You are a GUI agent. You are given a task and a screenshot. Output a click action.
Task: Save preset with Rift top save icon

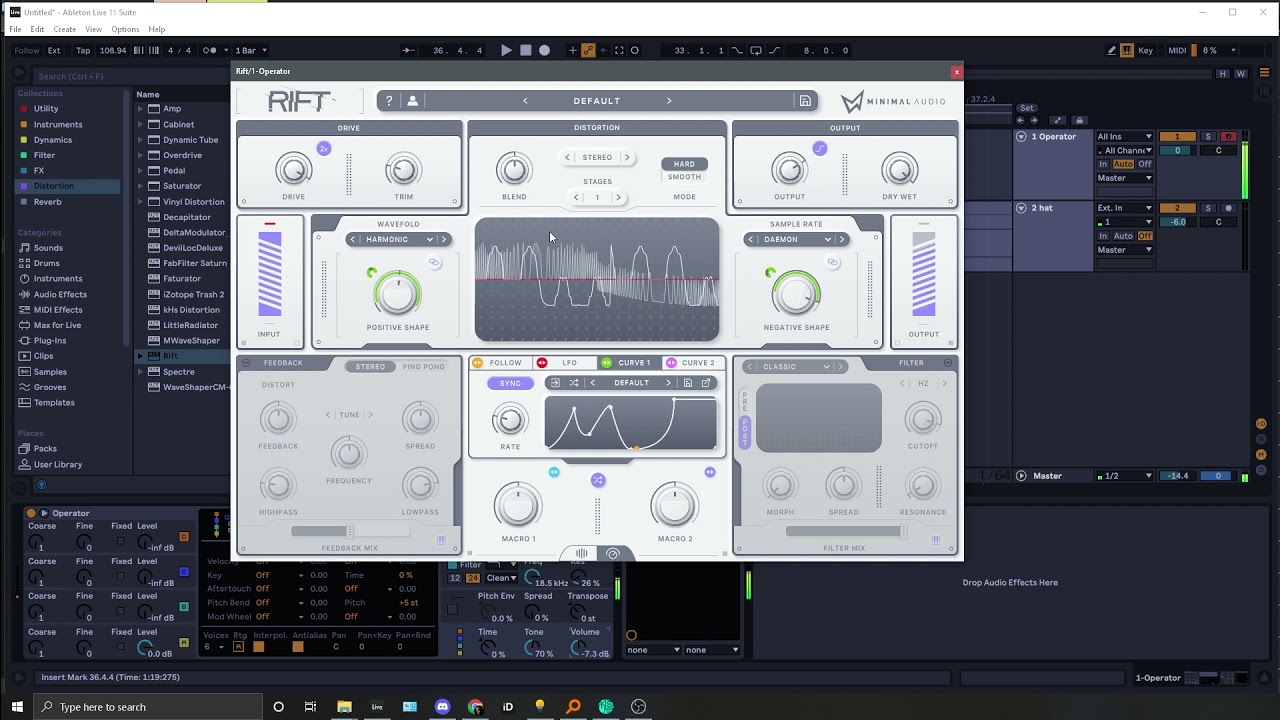805,101
